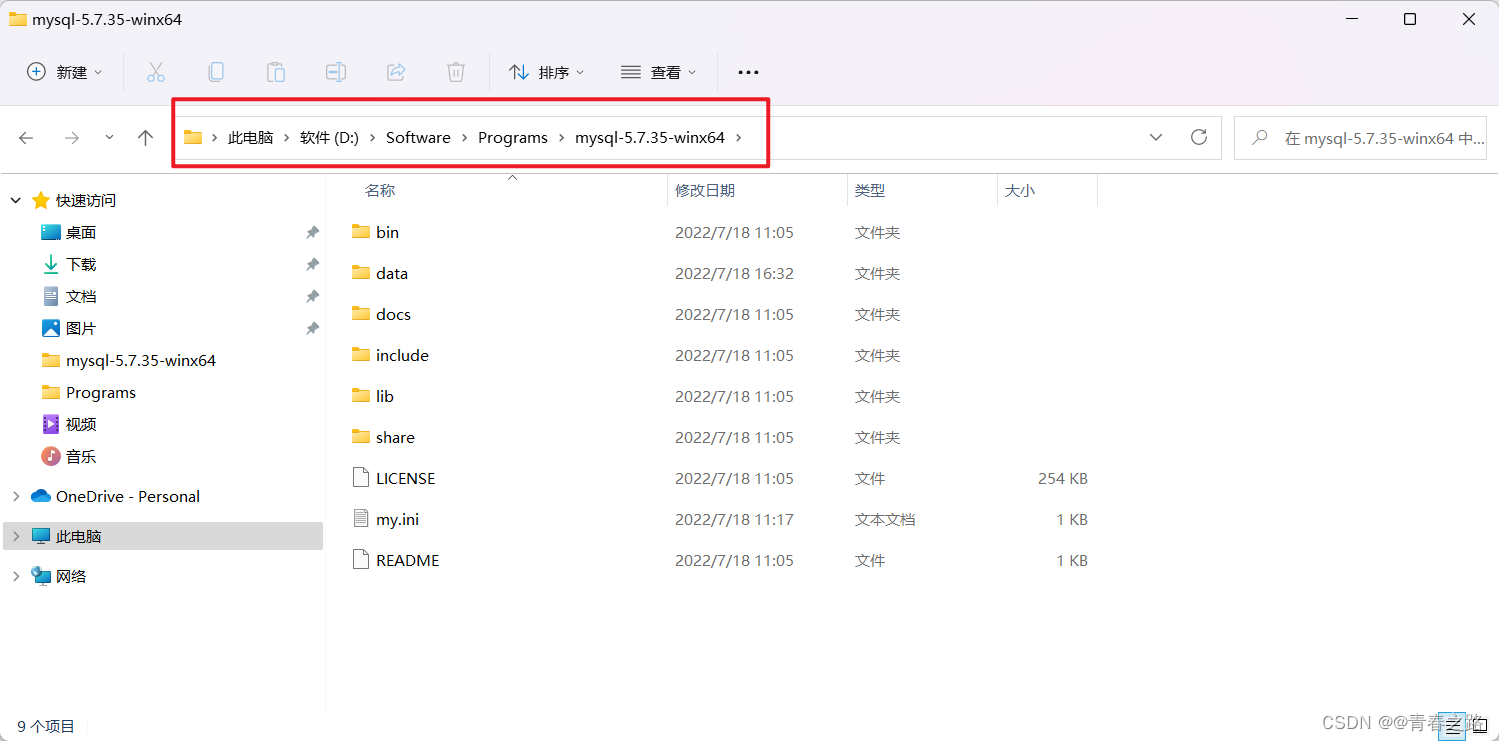Screen dimensions: 1499x741
Task: Select 软件 (D:) in address breadcrumb
Action: [329, 138]
